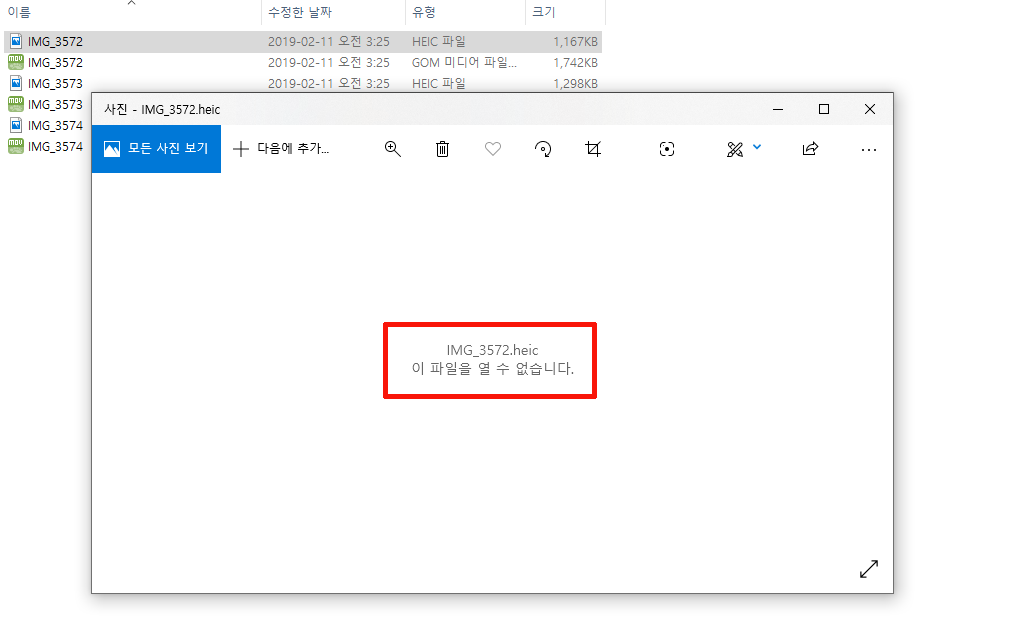Click the 1,167KB size cell
The height and width of the screenshot is (644, 1030).
[575, 41]
